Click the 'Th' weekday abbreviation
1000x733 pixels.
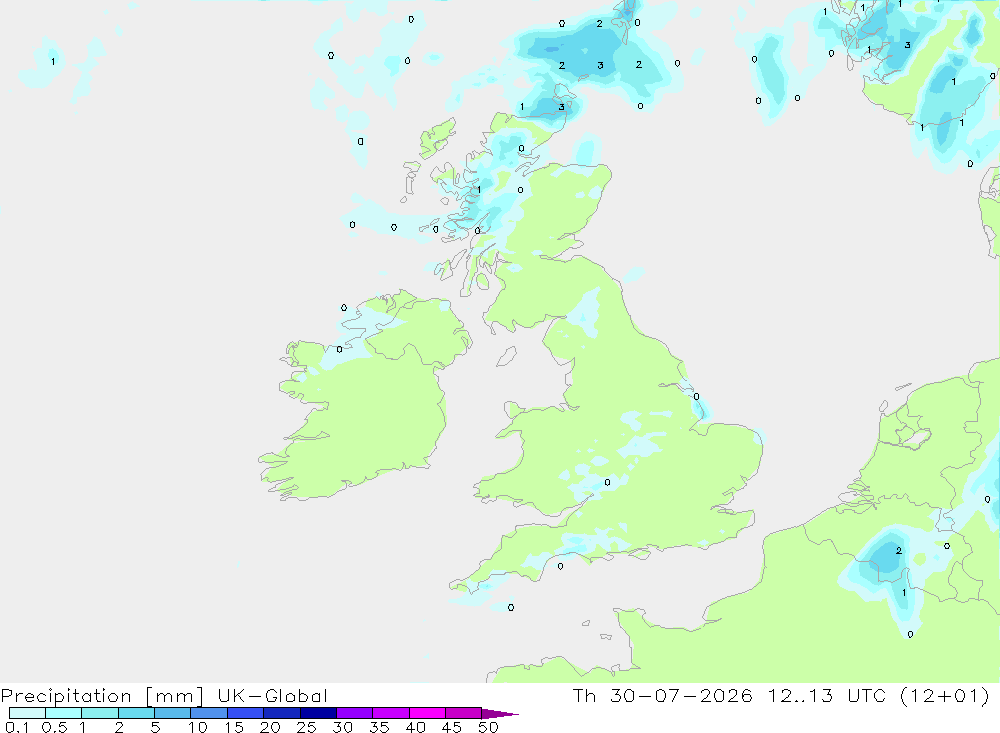[x=584, y=695]
